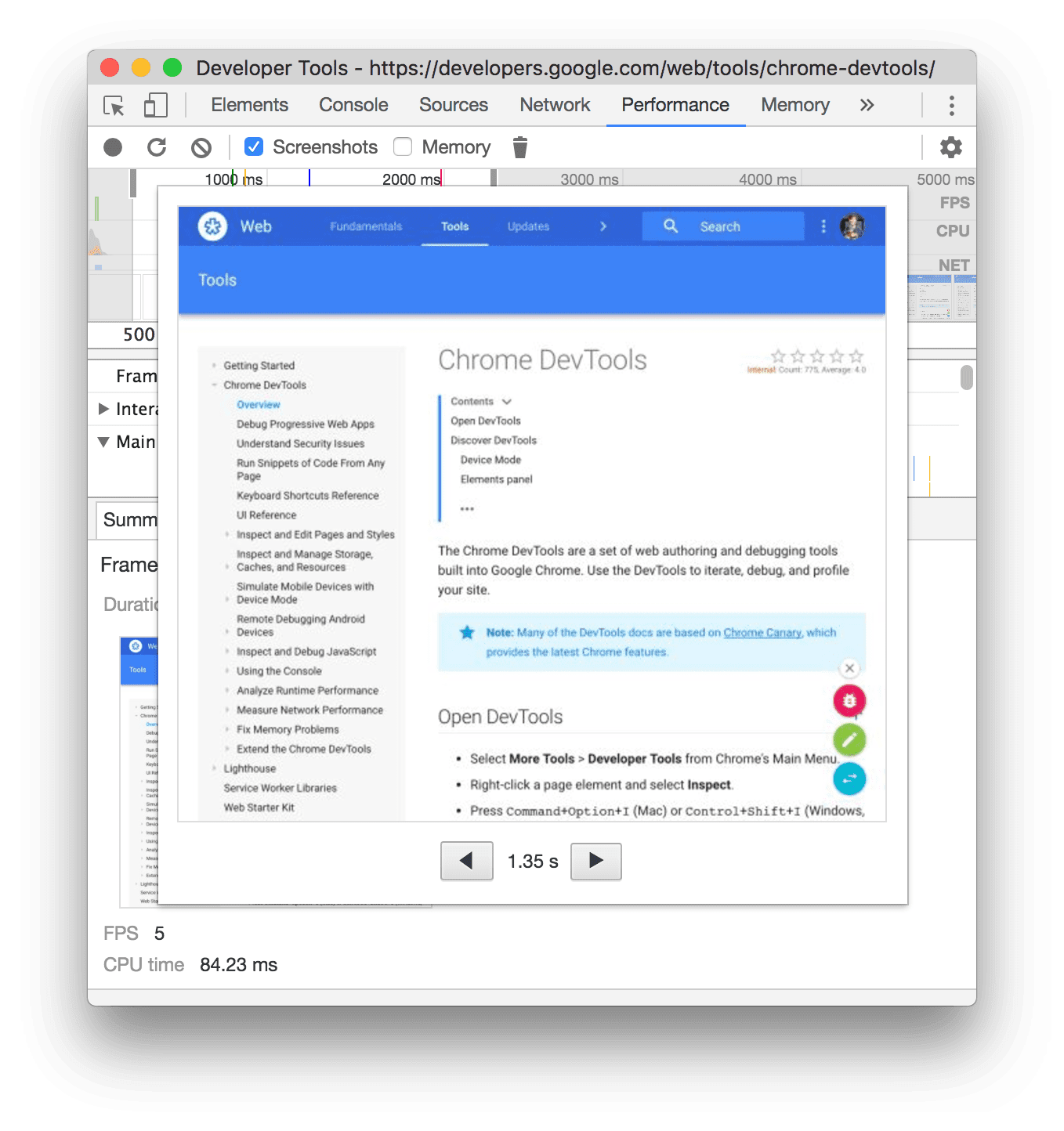Image resolution: width=1064 pixels, height=1131 pixels.
Task: Open the capture settings gear icon
Action: coord(951,147)
